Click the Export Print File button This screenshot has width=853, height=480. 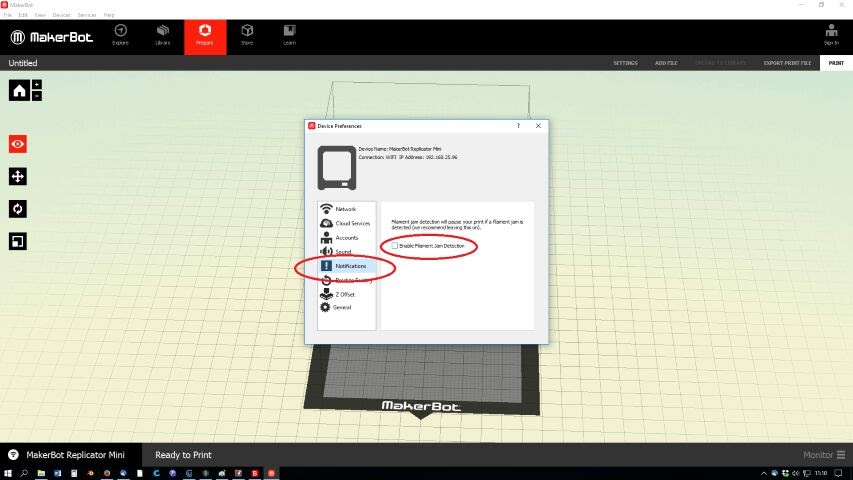(786, 63)
